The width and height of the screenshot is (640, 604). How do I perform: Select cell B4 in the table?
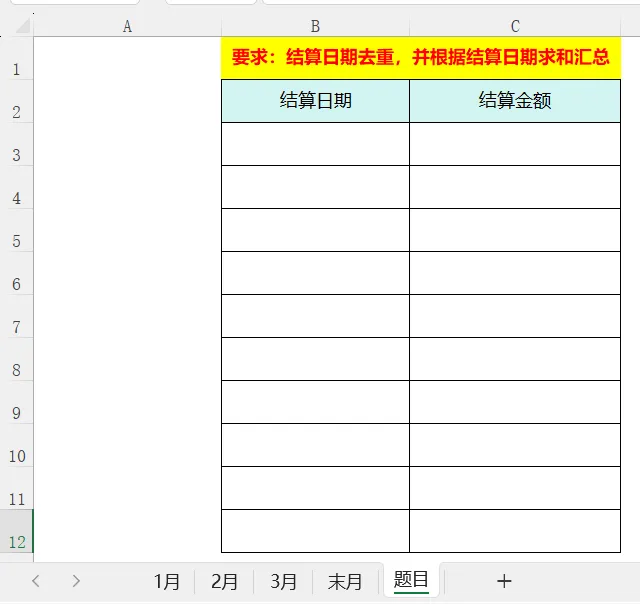pos(315,187)
